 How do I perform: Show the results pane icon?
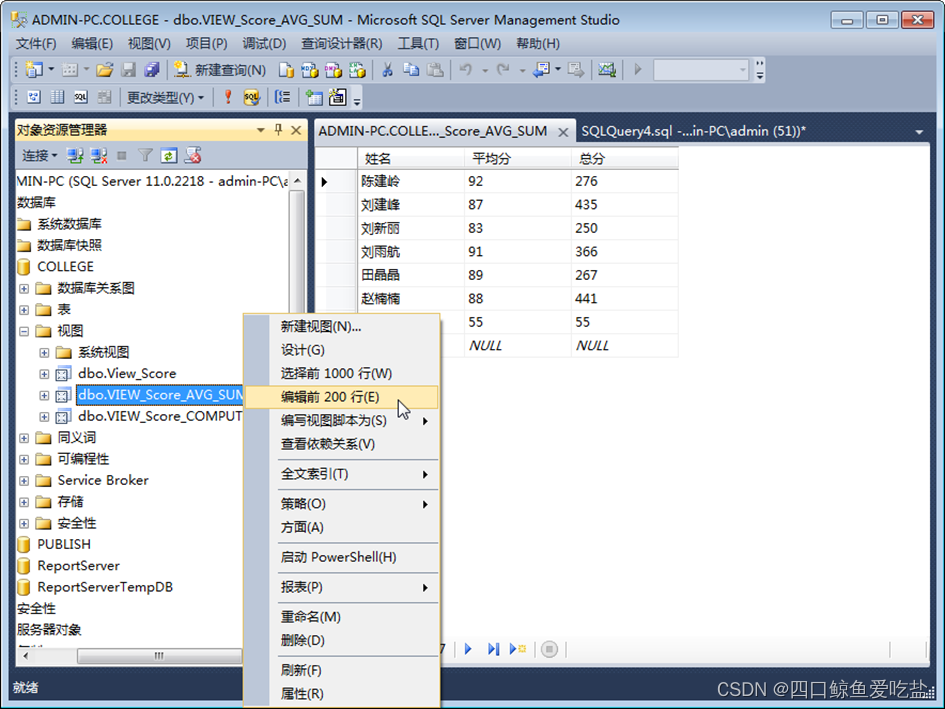coord(104,97)
